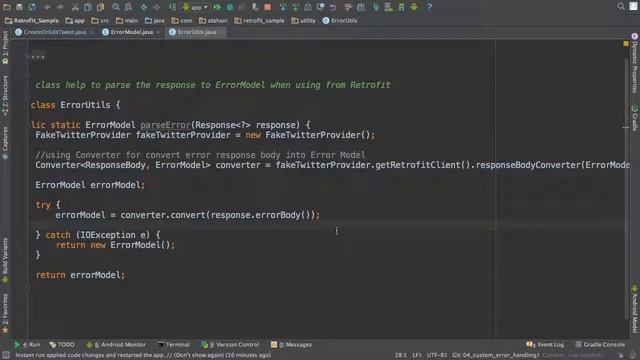Switch to ErrorModel.java tab

point(131,32)
